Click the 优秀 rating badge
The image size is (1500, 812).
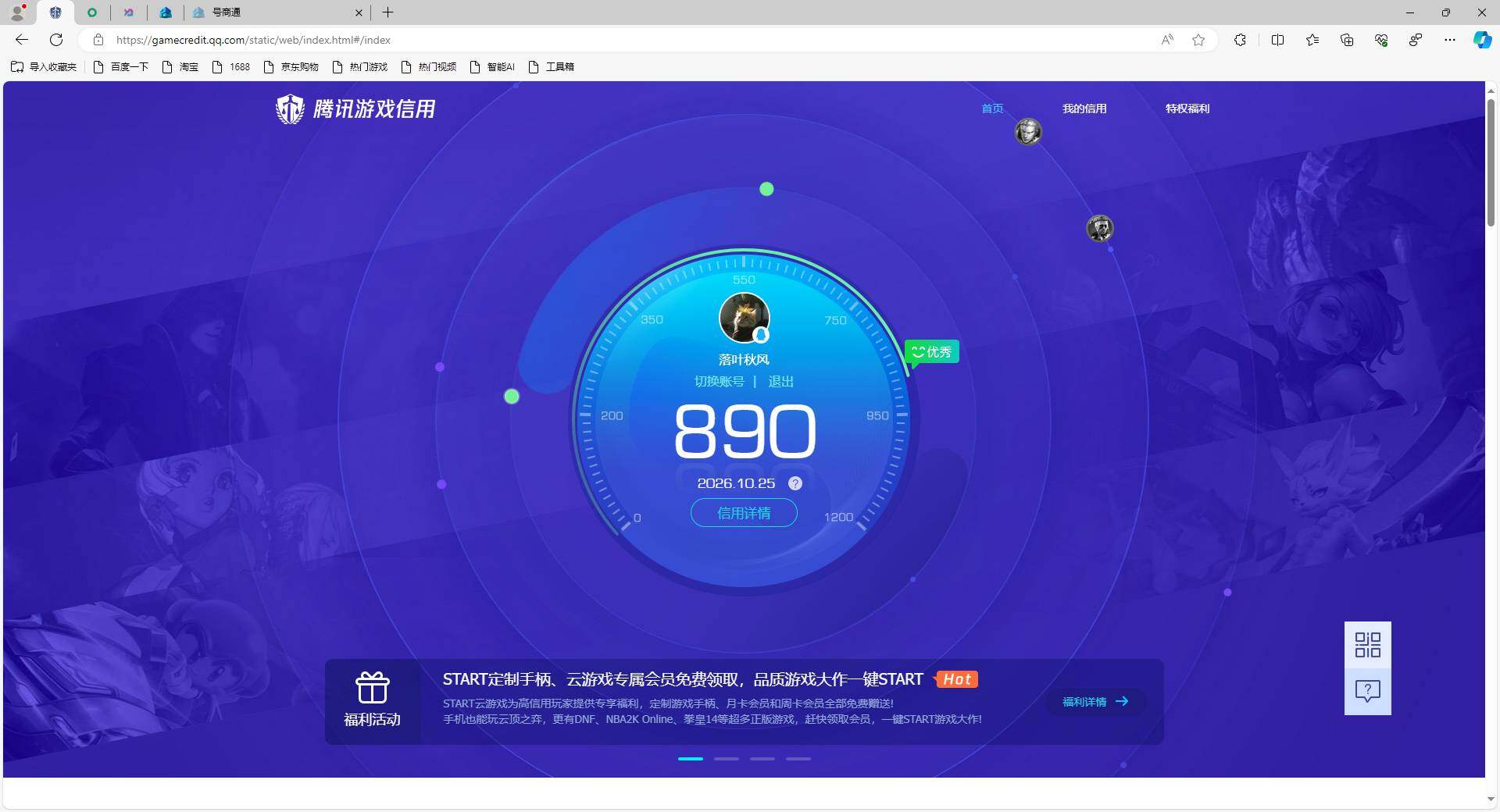pyautogui.click(x=932, y=352)
